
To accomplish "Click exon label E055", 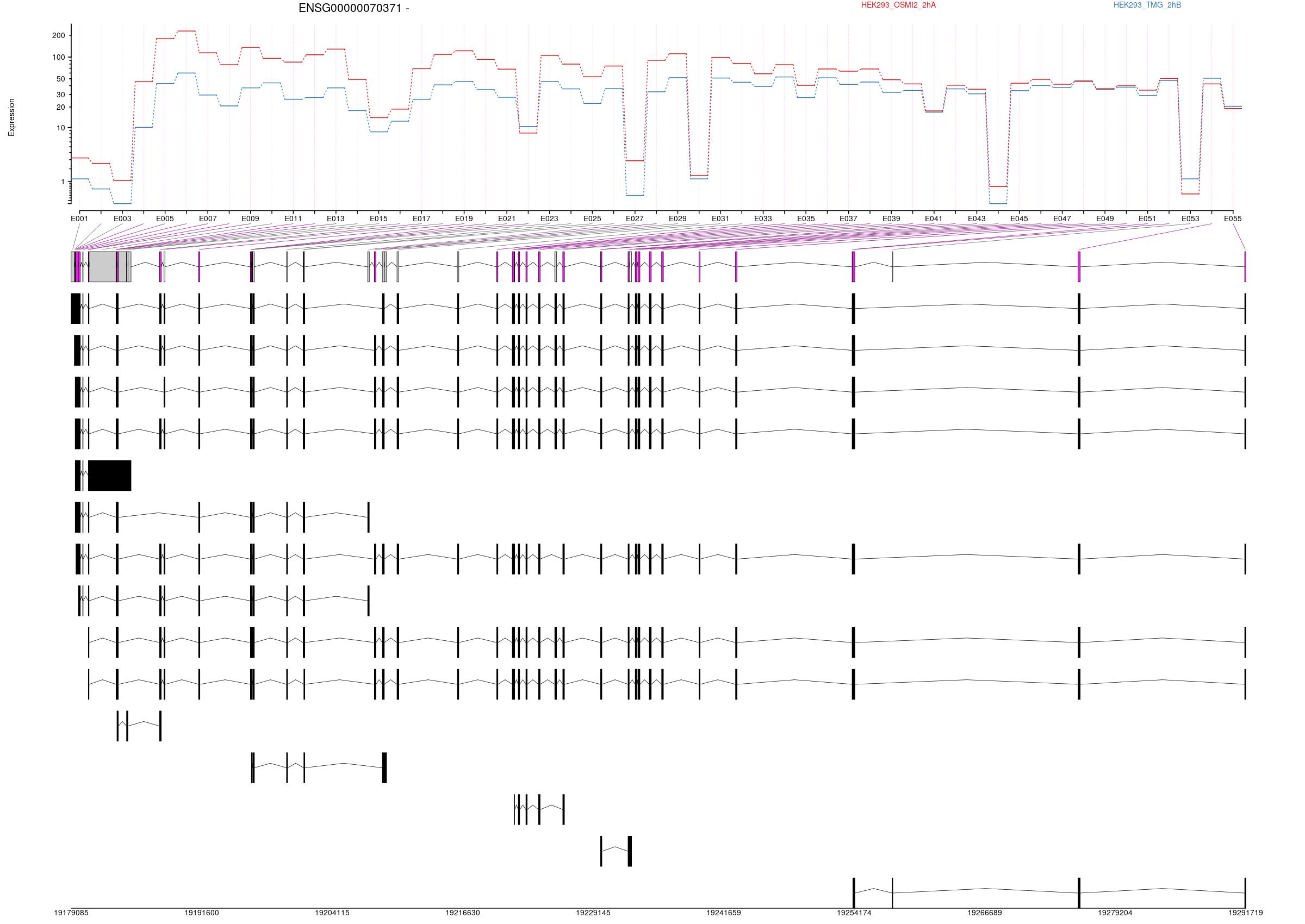I will (x=1233, y=218).
